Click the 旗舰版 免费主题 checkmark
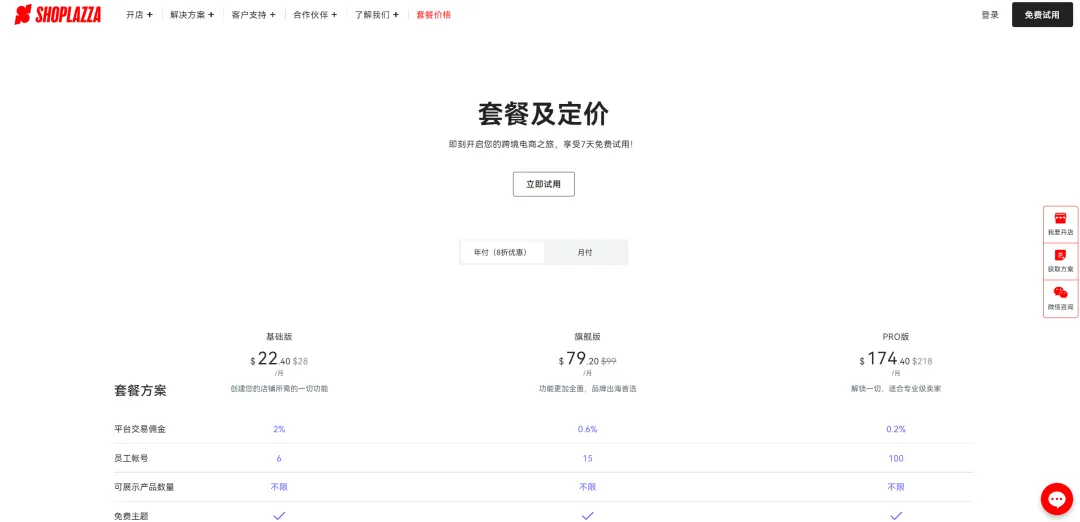Image resolution: width=1080 pixels, height=522 pixels. pos(587,516)
